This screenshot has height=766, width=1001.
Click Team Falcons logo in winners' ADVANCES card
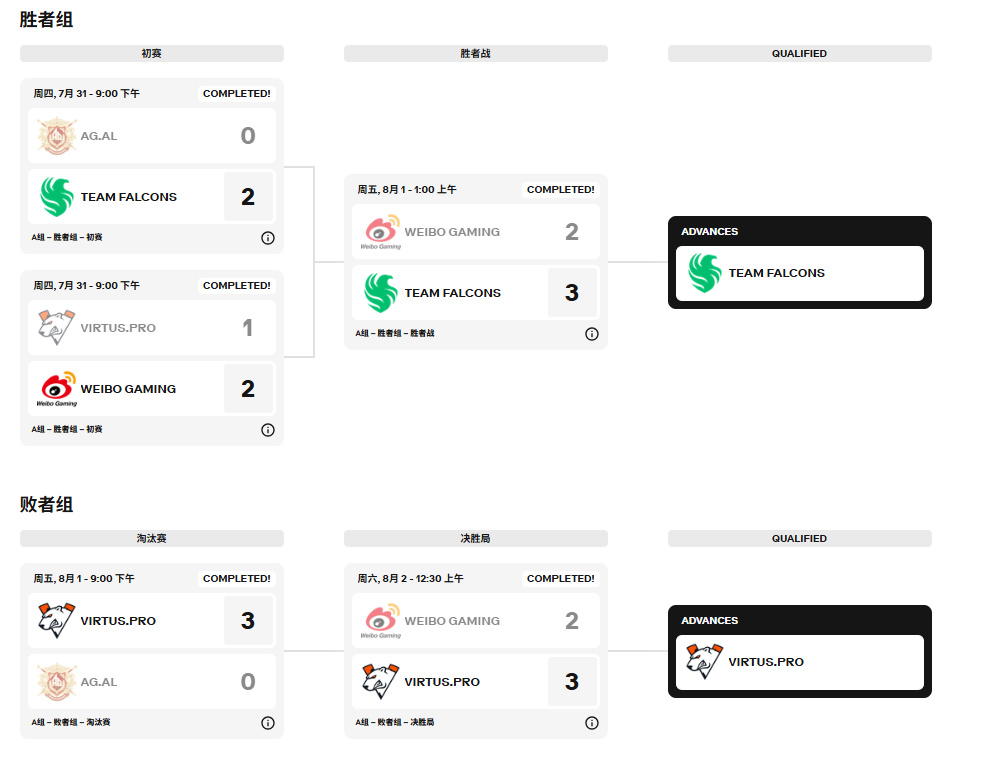pos(704,273)
